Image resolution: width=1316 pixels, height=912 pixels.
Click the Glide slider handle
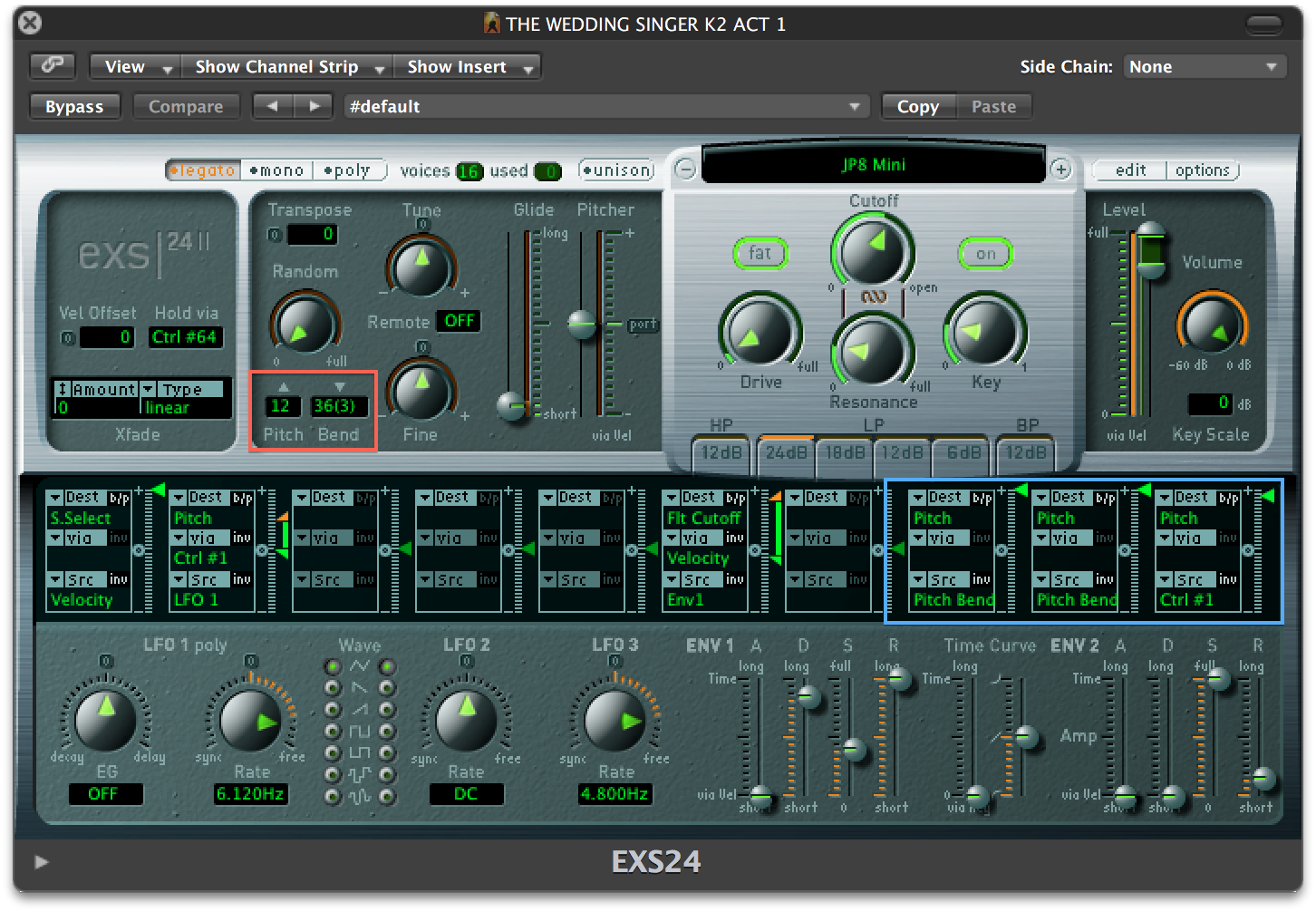[x=513, y=406]
